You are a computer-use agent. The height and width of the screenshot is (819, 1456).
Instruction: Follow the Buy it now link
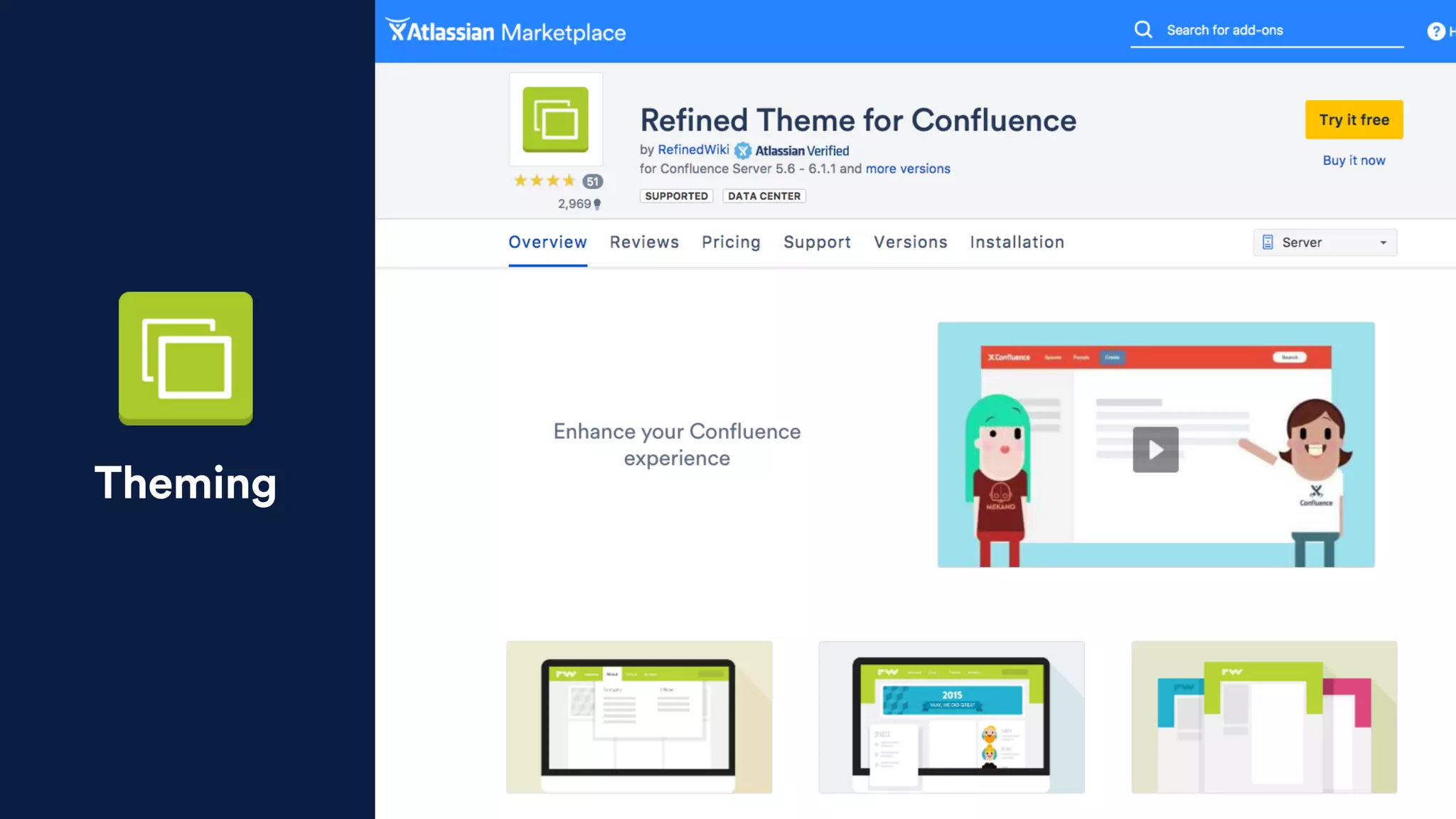point(1354,161)
